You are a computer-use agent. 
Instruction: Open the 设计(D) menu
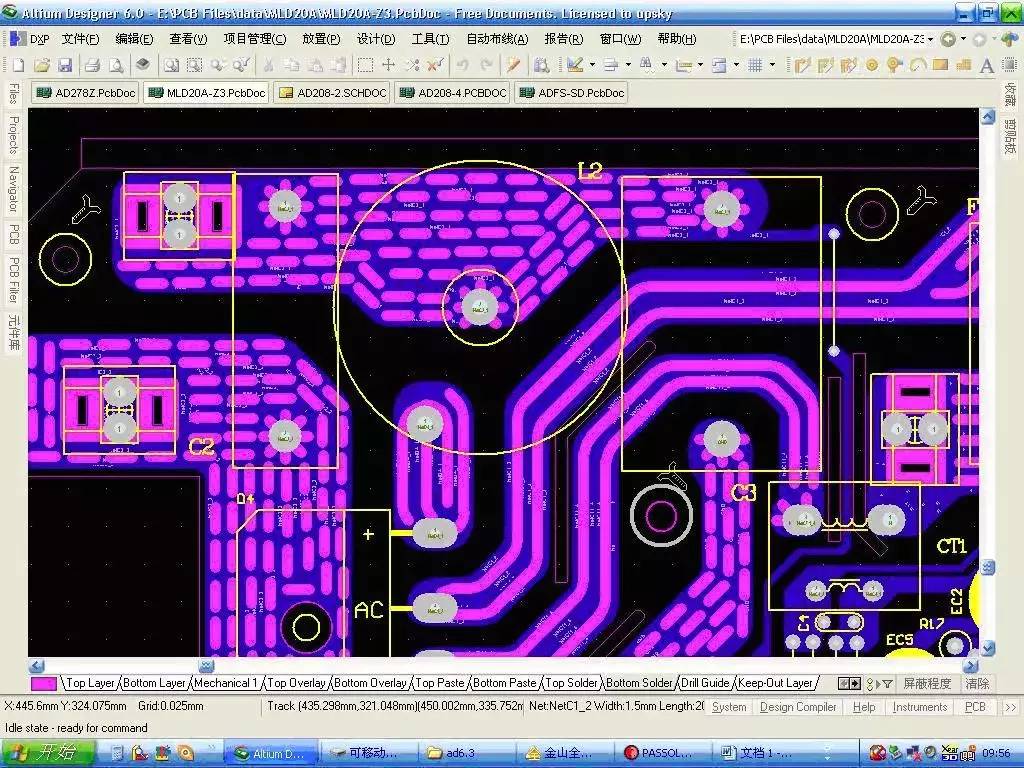[x=376, y=39]
